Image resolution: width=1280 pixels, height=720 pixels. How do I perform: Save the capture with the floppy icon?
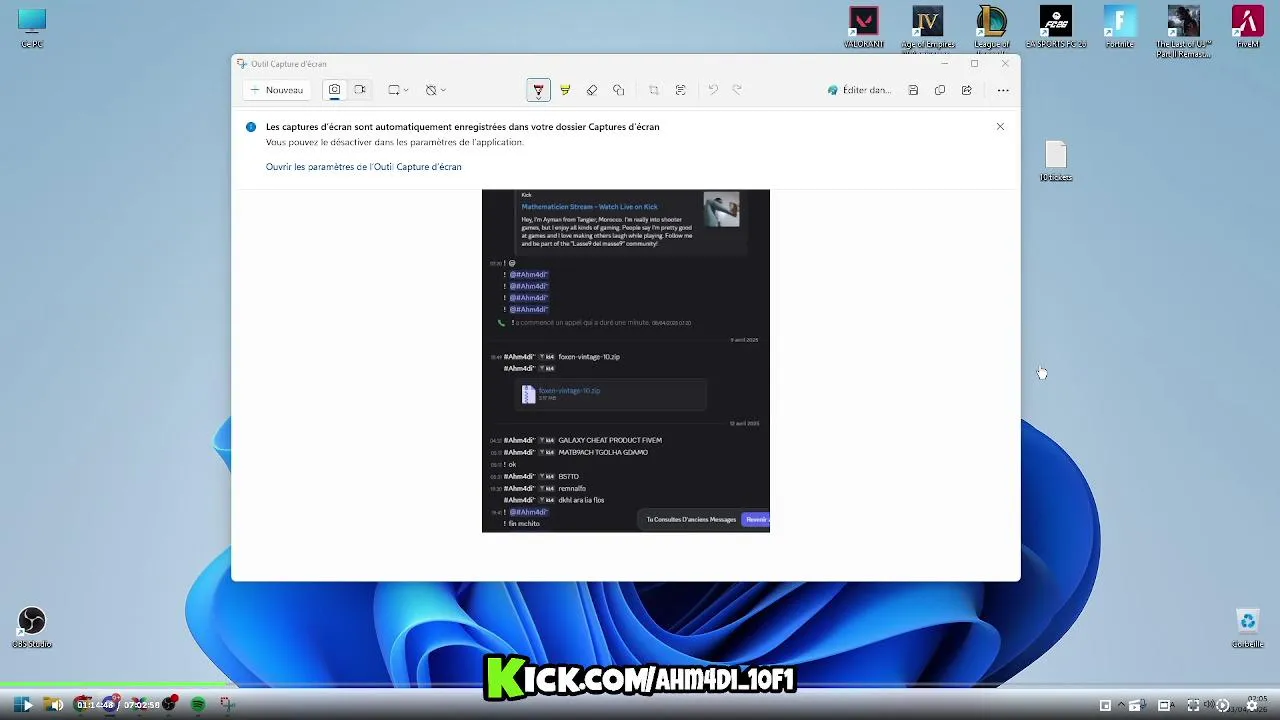point(913,90)
